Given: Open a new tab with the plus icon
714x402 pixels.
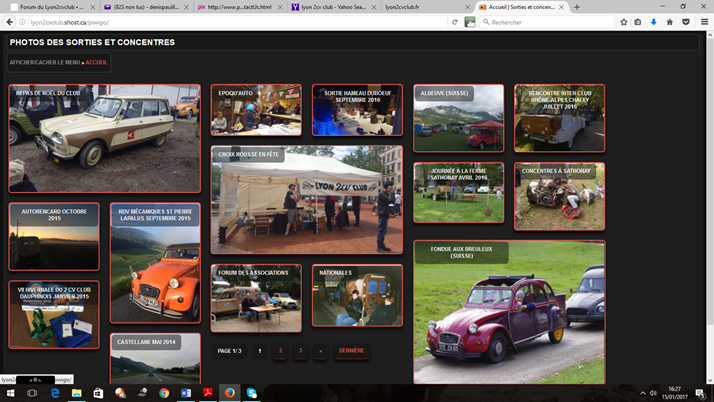Looking at the screenshot, I should tap(576, 7).
